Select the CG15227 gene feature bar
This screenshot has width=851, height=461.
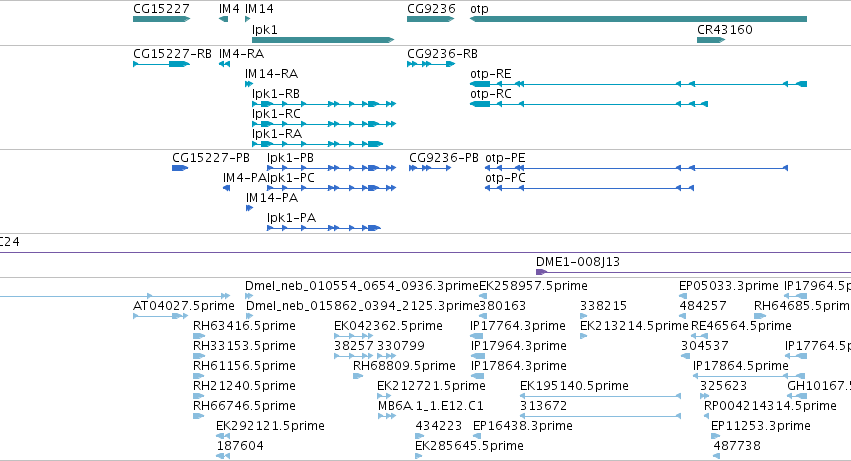pos(161,19)
